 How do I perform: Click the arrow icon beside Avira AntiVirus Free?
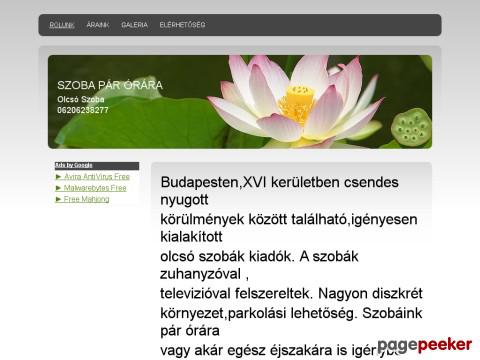(58, 177)
